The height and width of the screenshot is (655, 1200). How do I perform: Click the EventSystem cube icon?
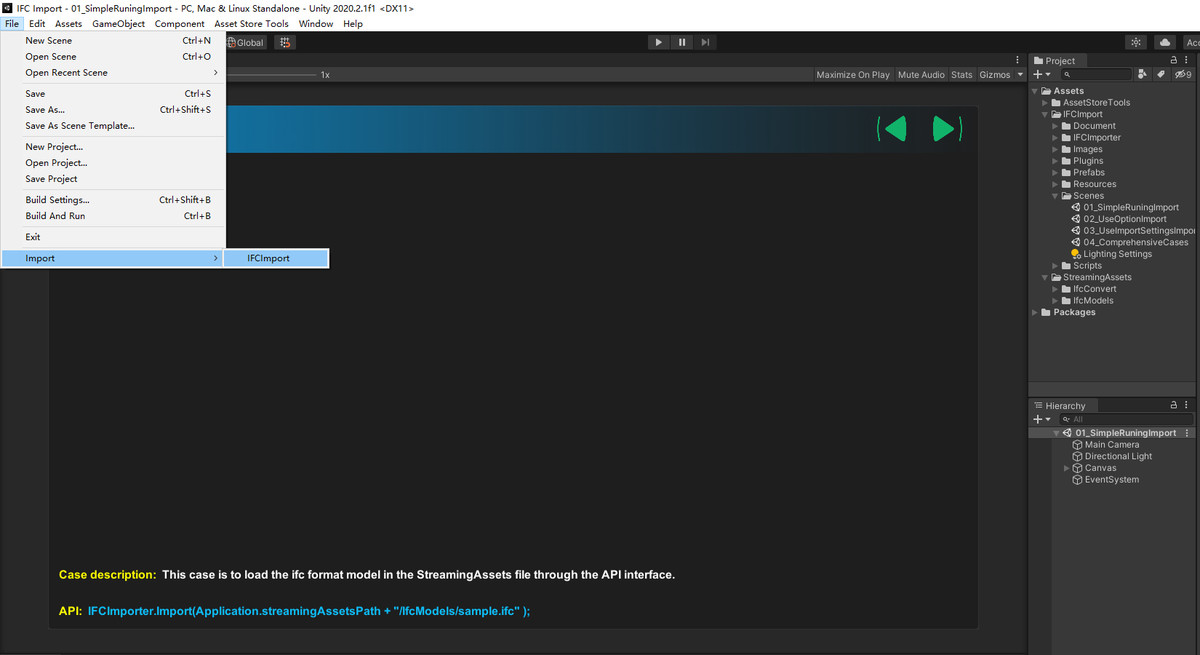pos(1077,480)
